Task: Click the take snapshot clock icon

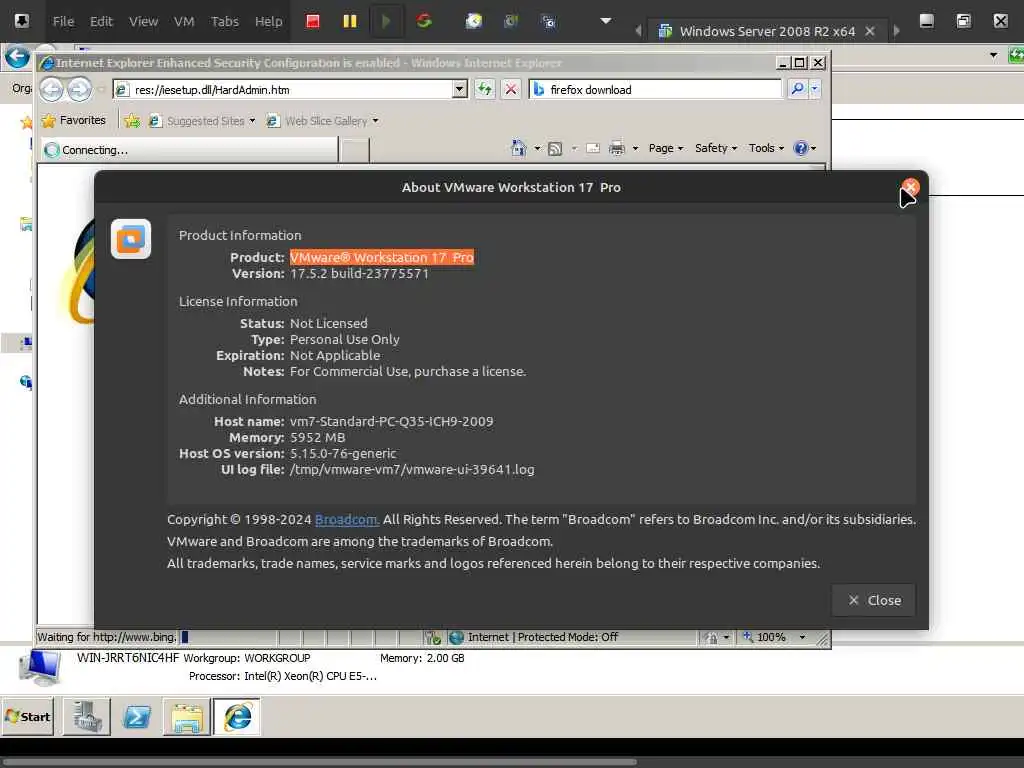Action: (x=474, y=21)
